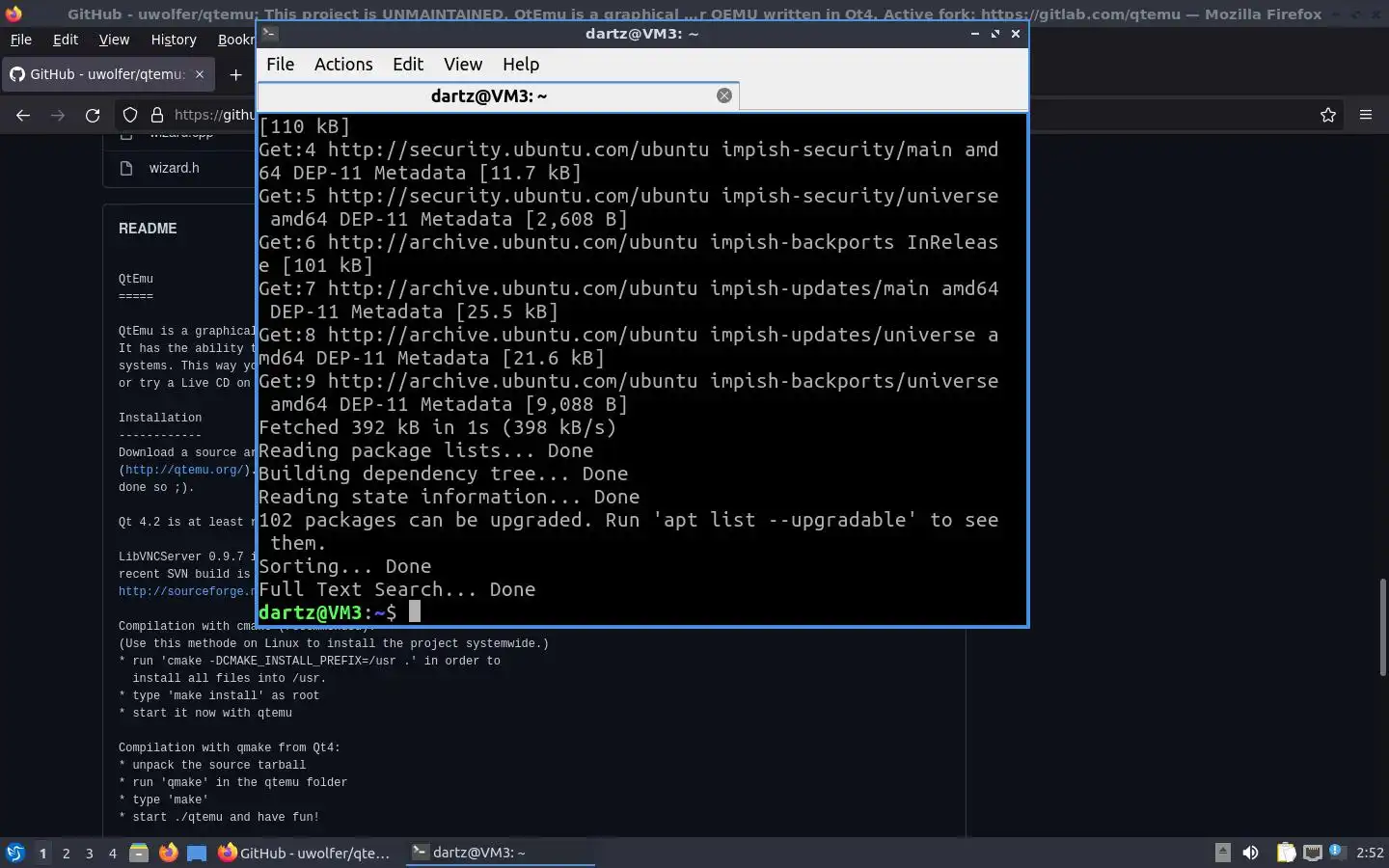Open a new Firefox tab
1389x868 pixels.
(x=235, y=74)
